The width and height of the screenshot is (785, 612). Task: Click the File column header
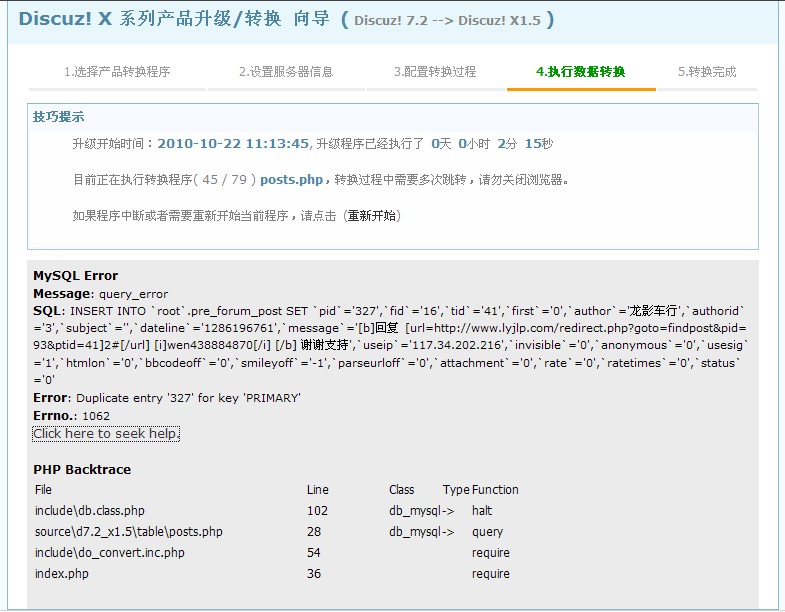click(43, 490)
